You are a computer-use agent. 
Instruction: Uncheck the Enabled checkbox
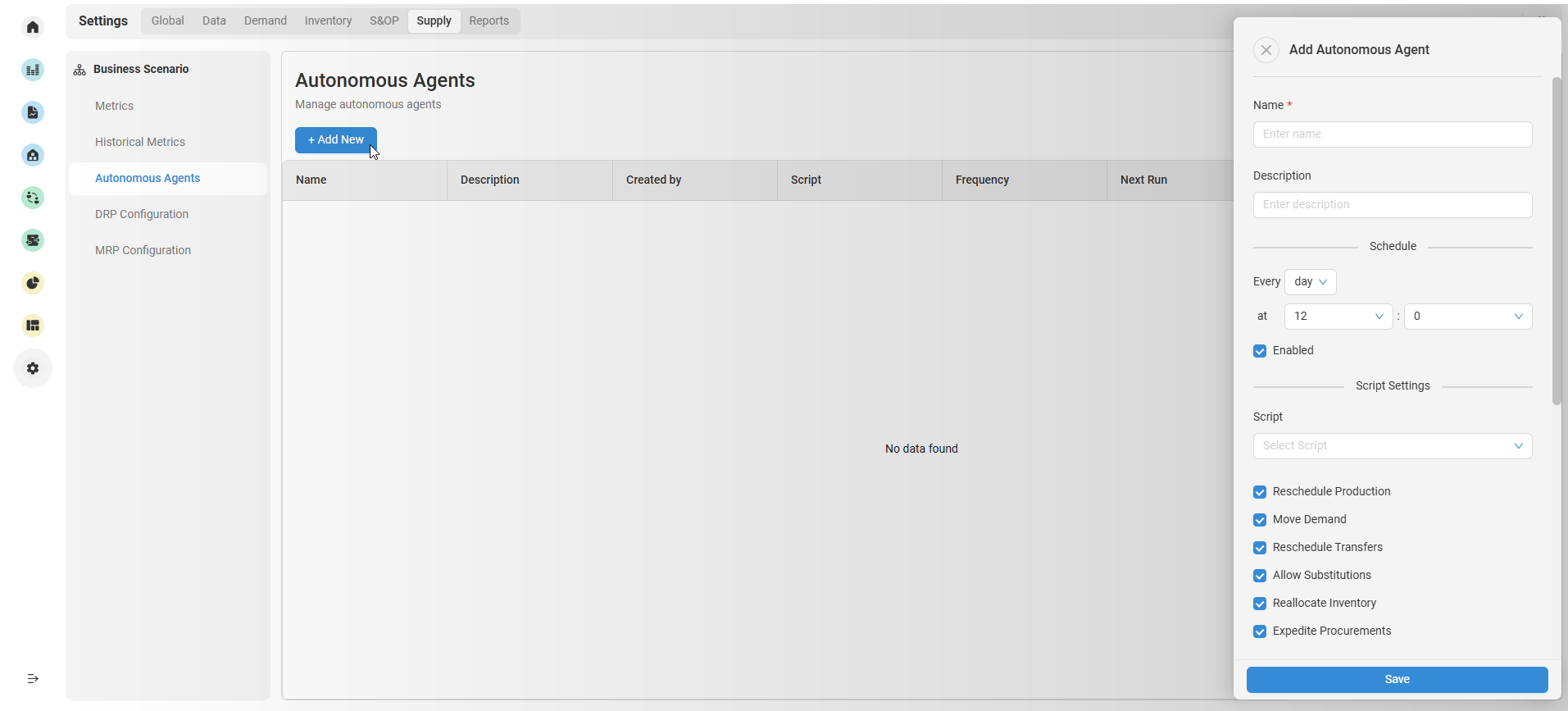tap(1260, 351)
